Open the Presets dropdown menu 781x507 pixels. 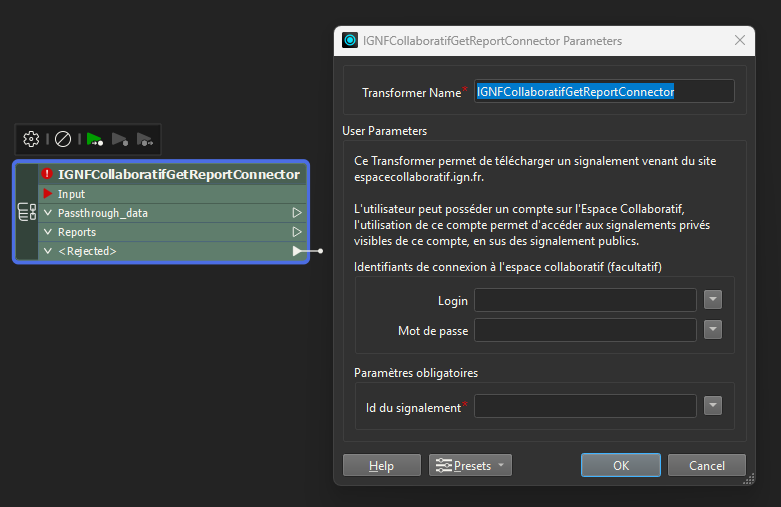[470, 465]
